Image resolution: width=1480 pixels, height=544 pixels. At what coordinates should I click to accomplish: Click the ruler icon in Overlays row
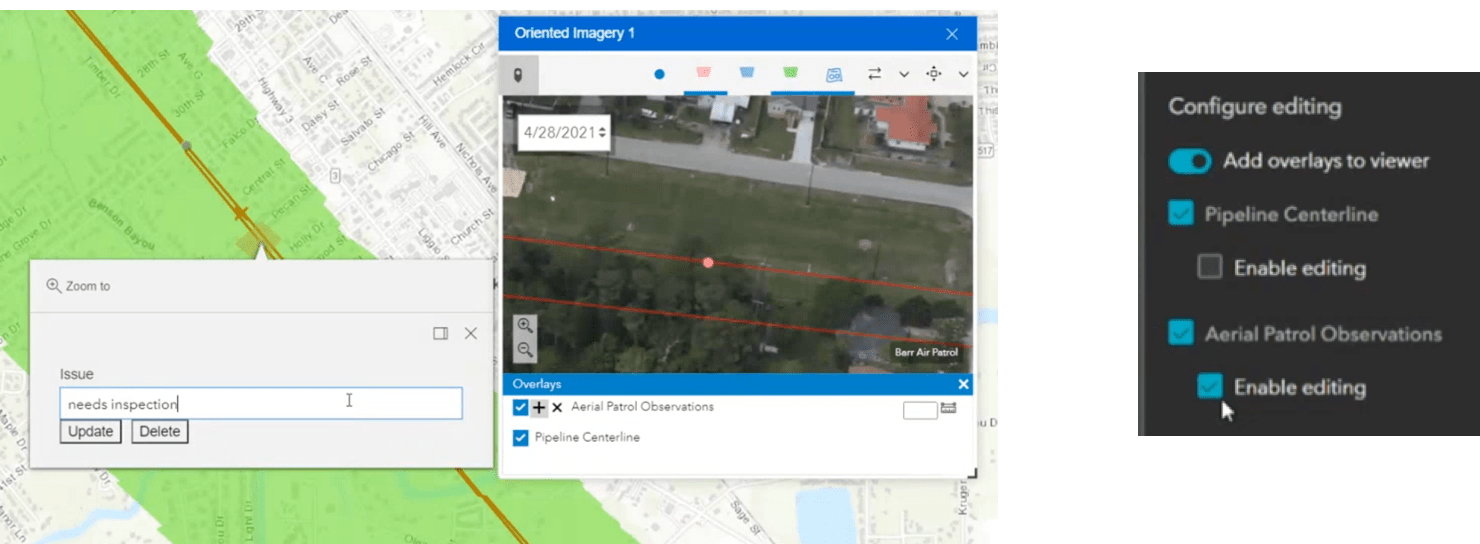pyautogui.click(x=949, y=408)
